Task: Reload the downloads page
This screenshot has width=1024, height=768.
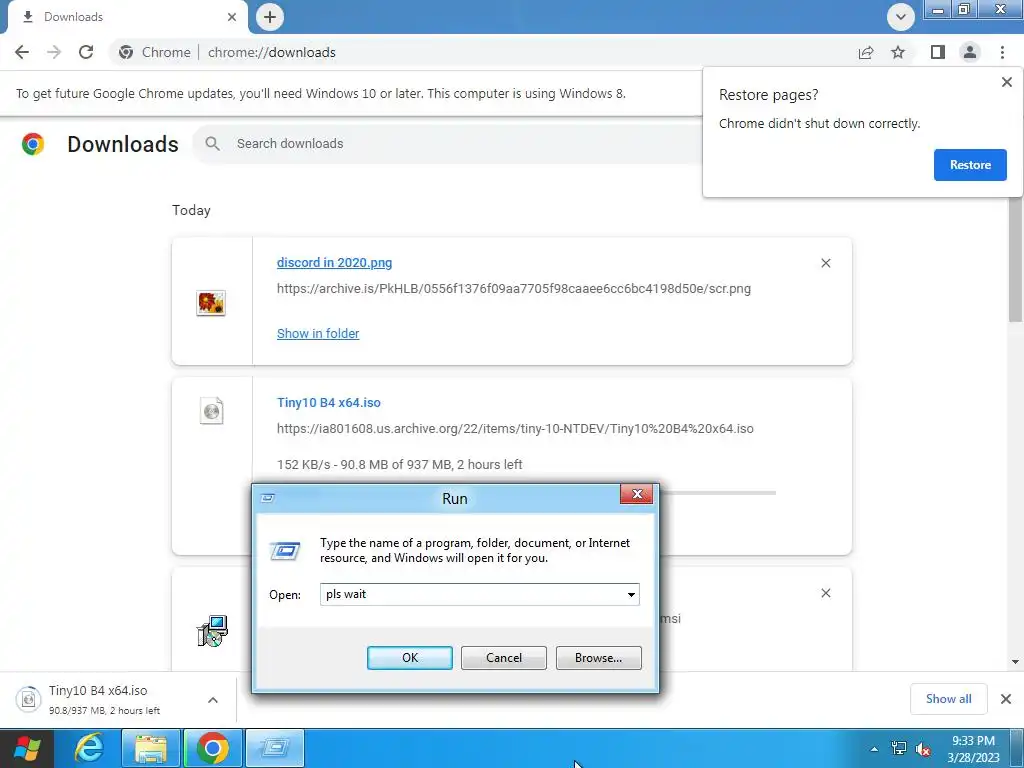Action: tap(86, 52)
